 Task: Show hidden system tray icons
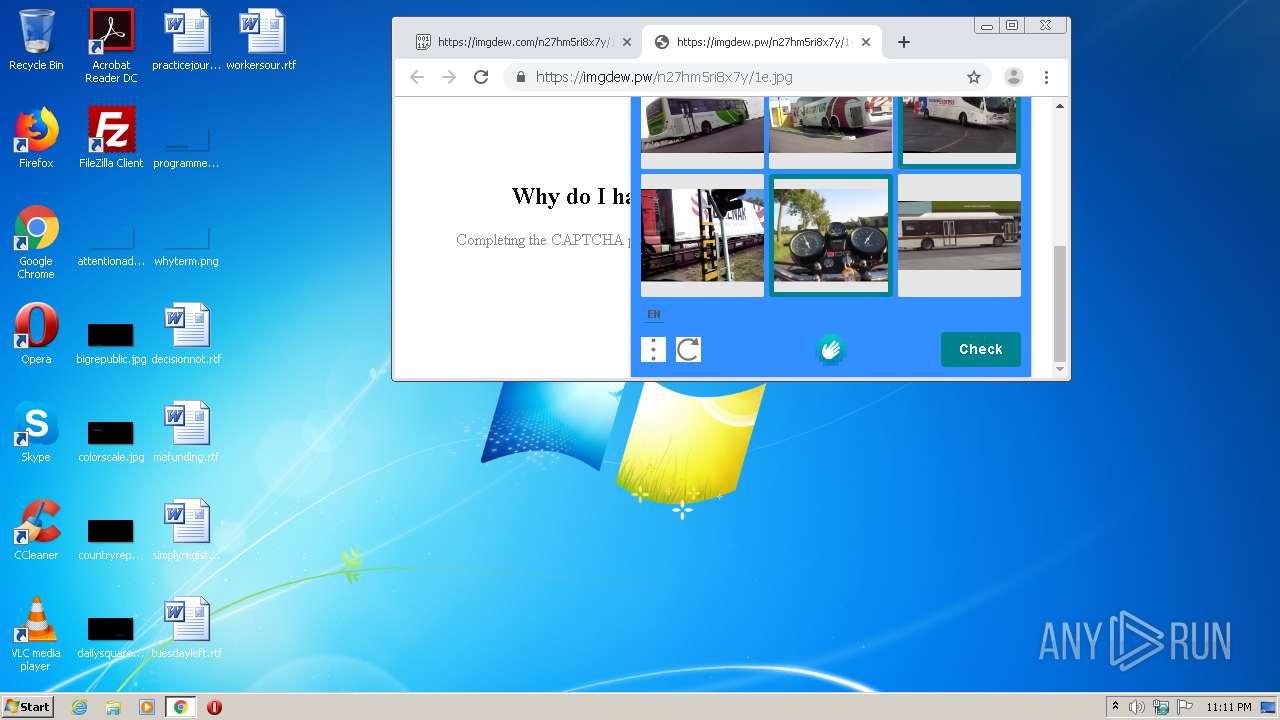point(1115,707)
